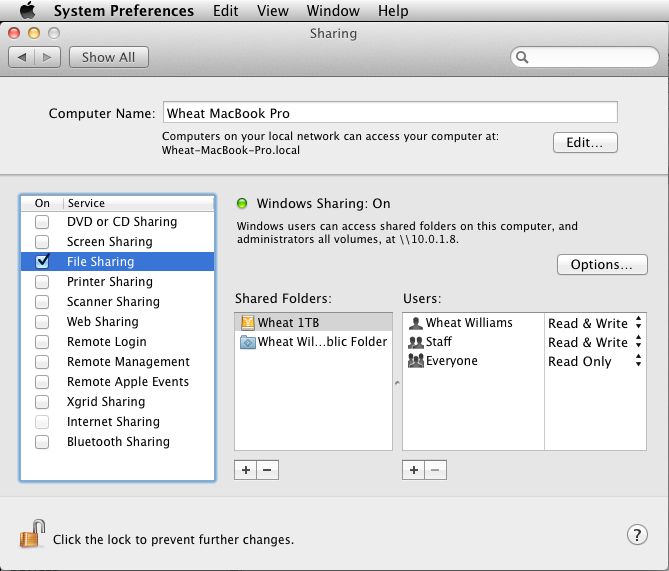
Task: Click the Everyone group icon
Action: click(x=416, y=361)
